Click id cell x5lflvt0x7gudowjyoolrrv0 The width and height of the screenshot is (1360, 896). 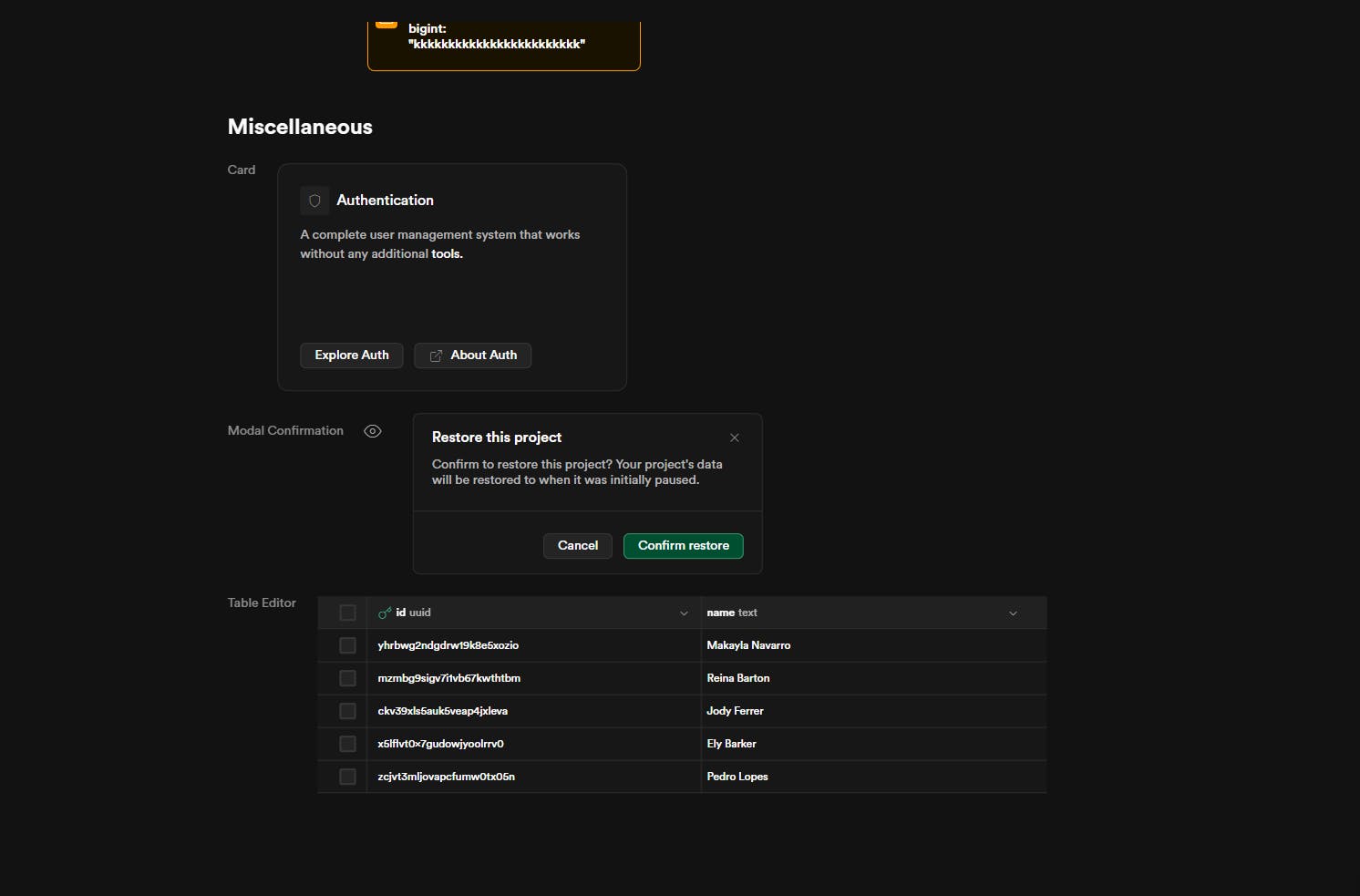tap(533, 744)
